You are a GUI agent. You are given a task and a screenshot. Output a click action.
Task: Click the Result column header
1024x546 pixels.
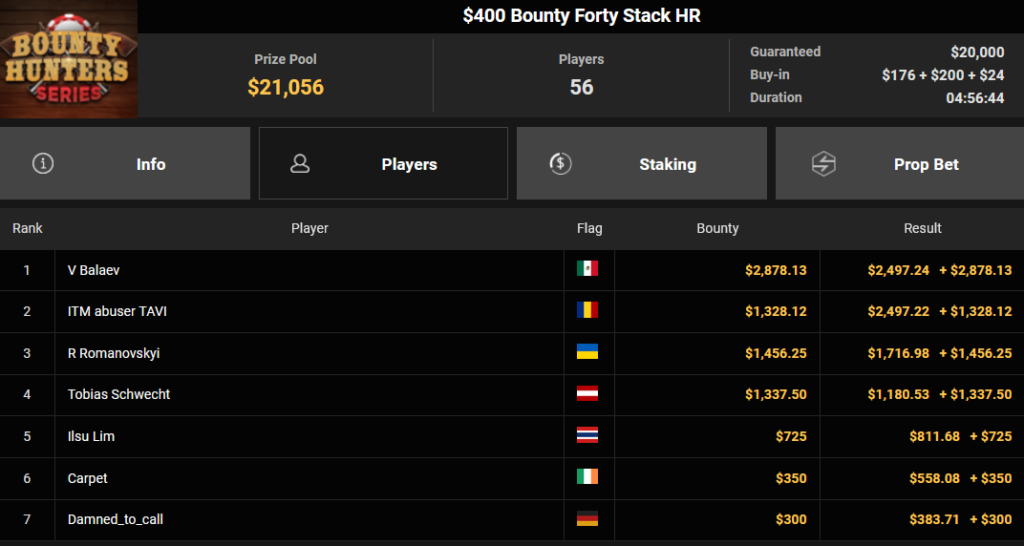(x=922, y=228)
